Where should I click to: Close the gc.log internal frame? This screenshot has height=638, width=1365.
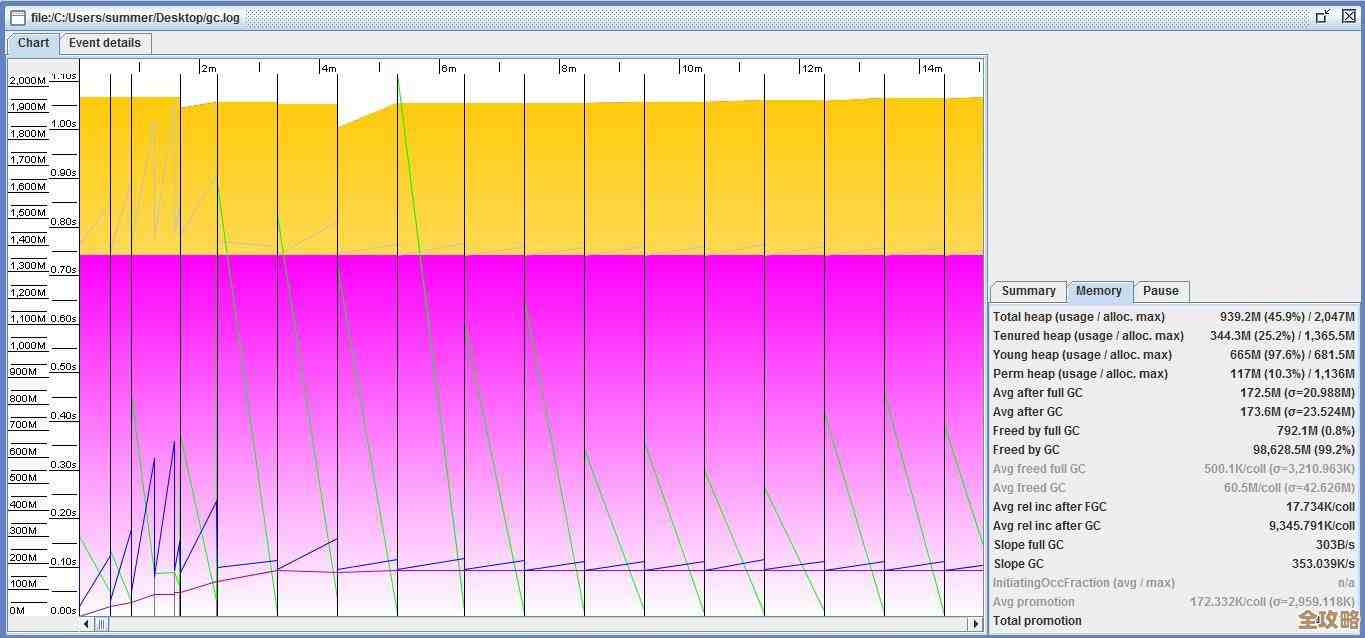[1348, 16]
